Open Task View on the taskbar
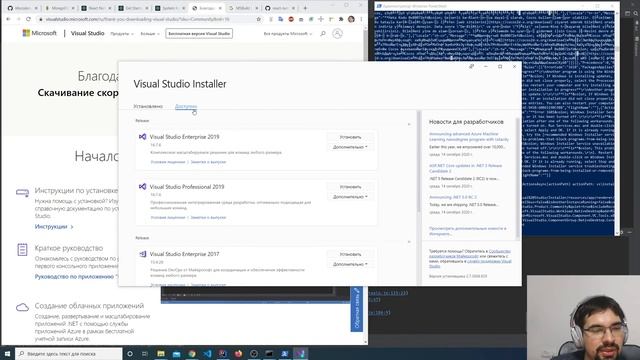This screenshot has width=640, height=360. tap(145, 353)
